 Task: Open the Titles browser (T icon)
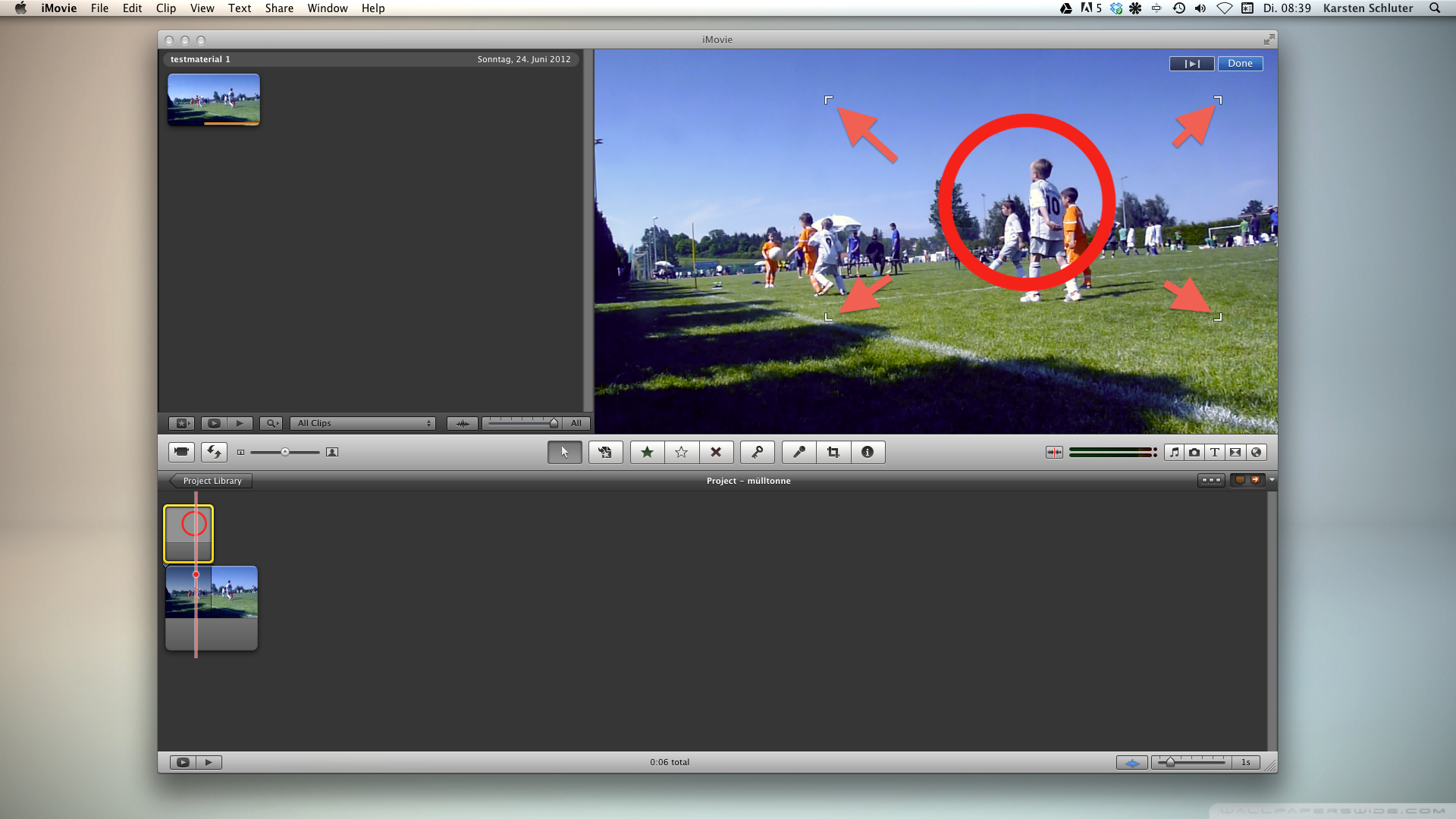[1215, 452]
